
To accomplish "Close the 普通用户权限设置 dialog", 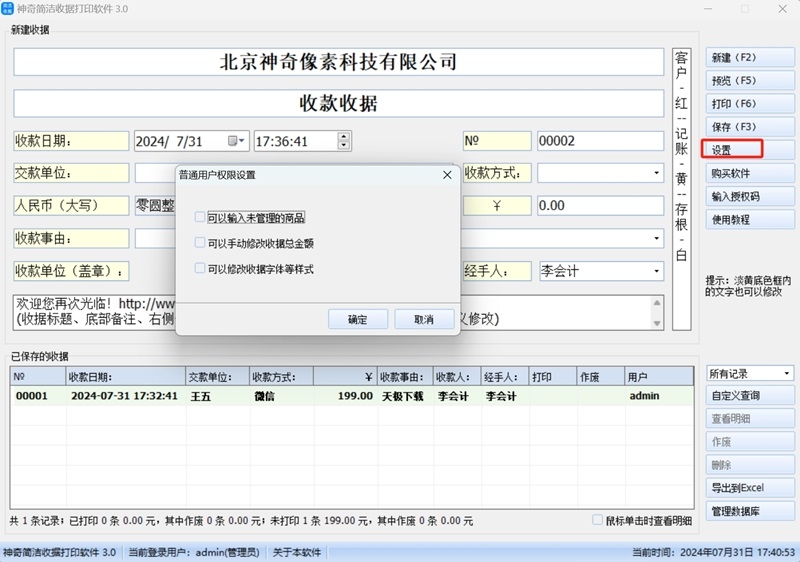I will 447,175.
